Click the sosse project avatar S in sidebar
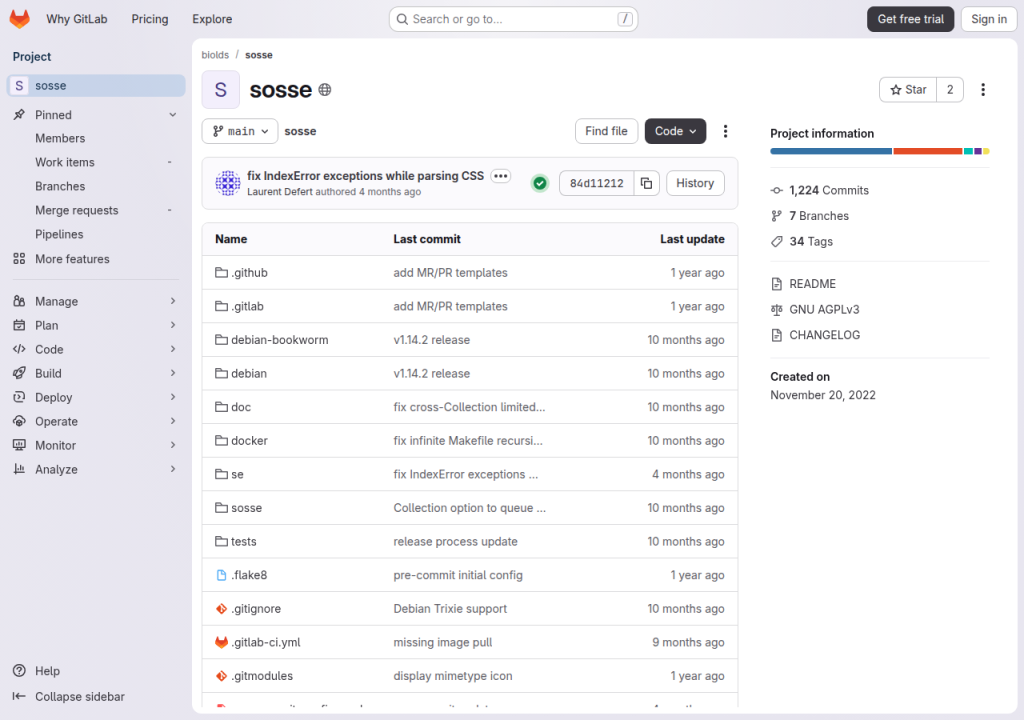1024x720 pixels. 19,86
